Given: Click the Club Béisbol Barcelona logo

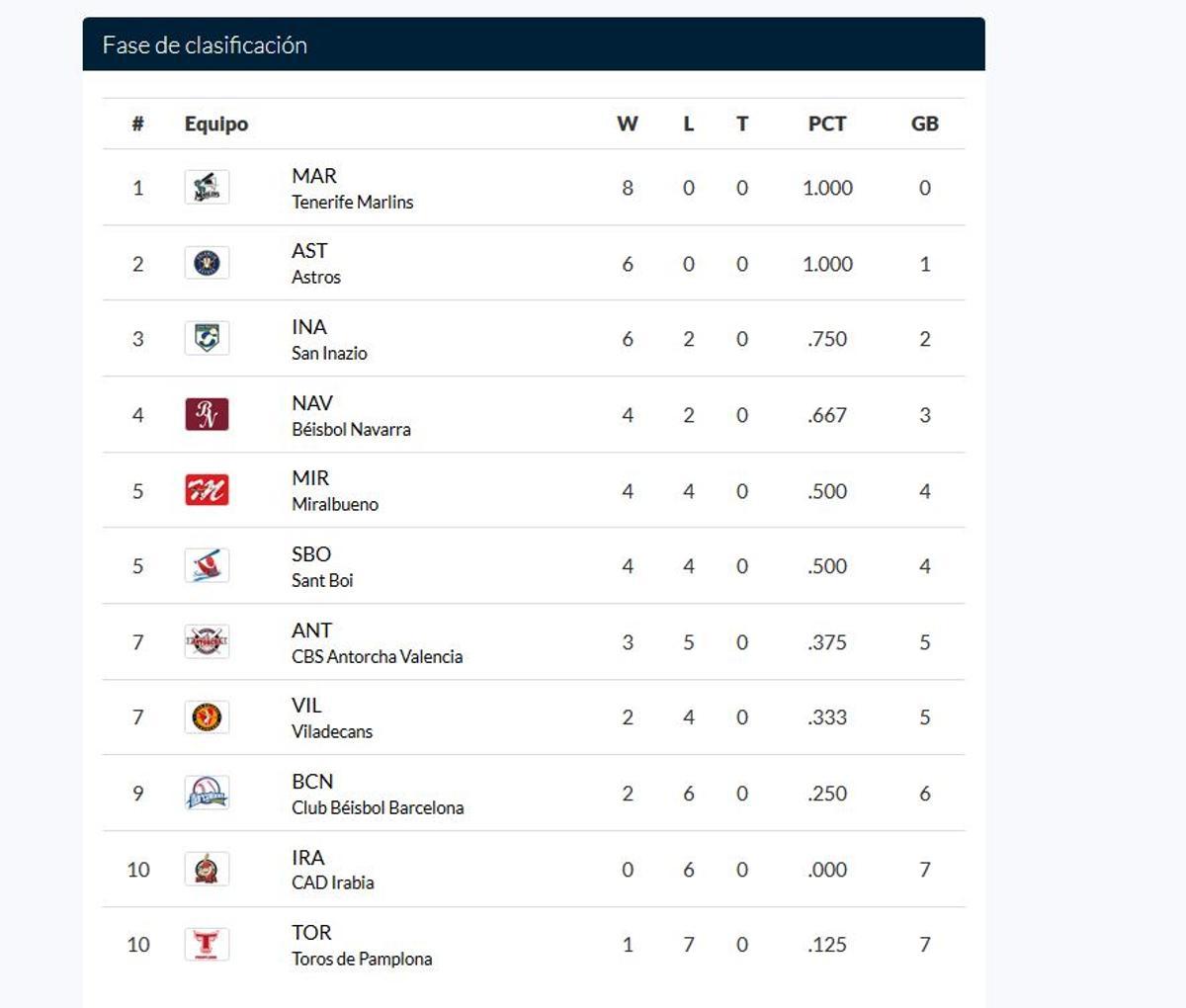Looking at the screenshot, I should click(207, 793).
